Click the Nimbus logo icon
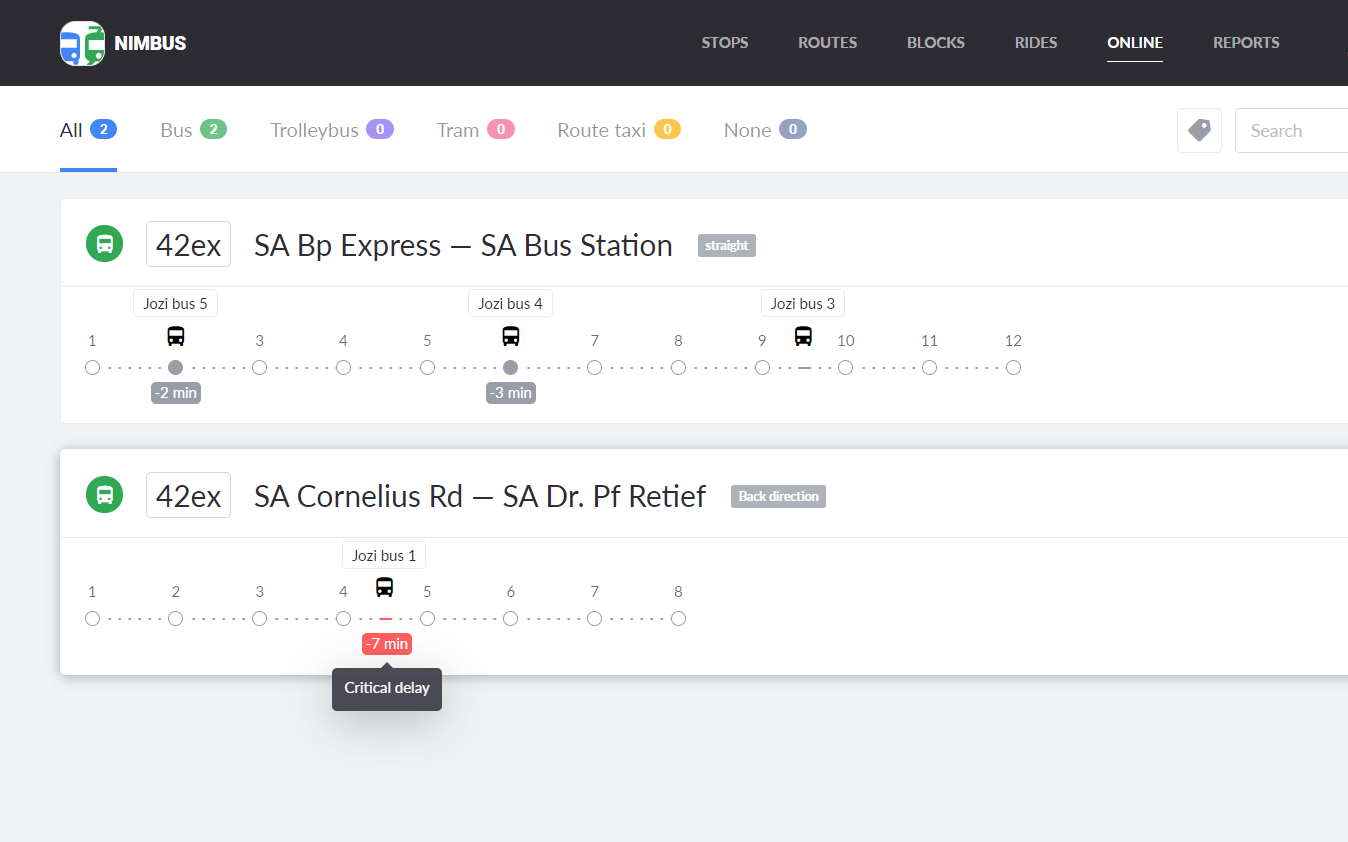Screen dimensions: 1348x842 [x=82, y=43]
